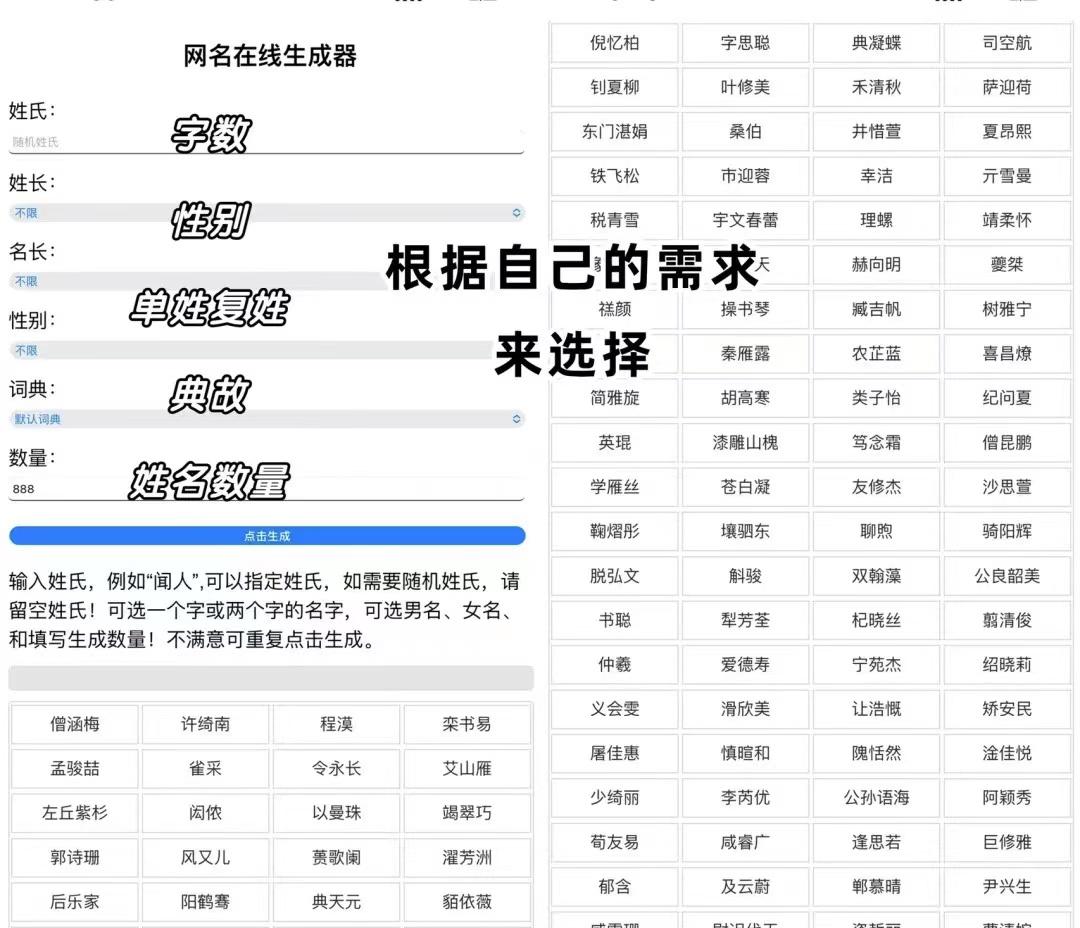Screen dimensions: 1080x928
Task: Select the generated name 僧涵梅
Action: pyautogui.click(x=73, y=724)
